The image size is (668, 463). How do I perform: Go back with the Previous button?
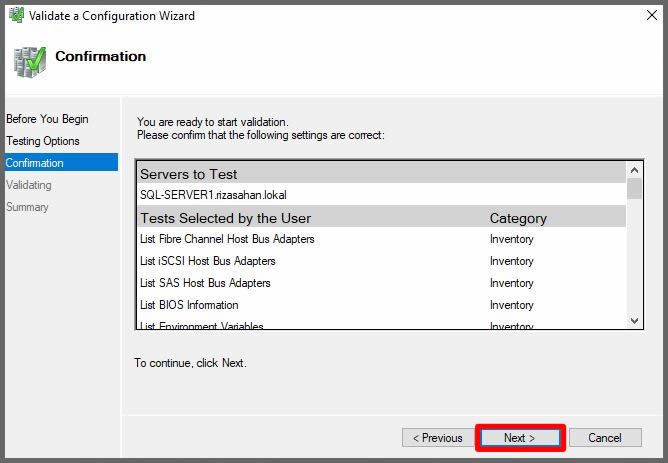pyautogui.click(x=438, y=438)
